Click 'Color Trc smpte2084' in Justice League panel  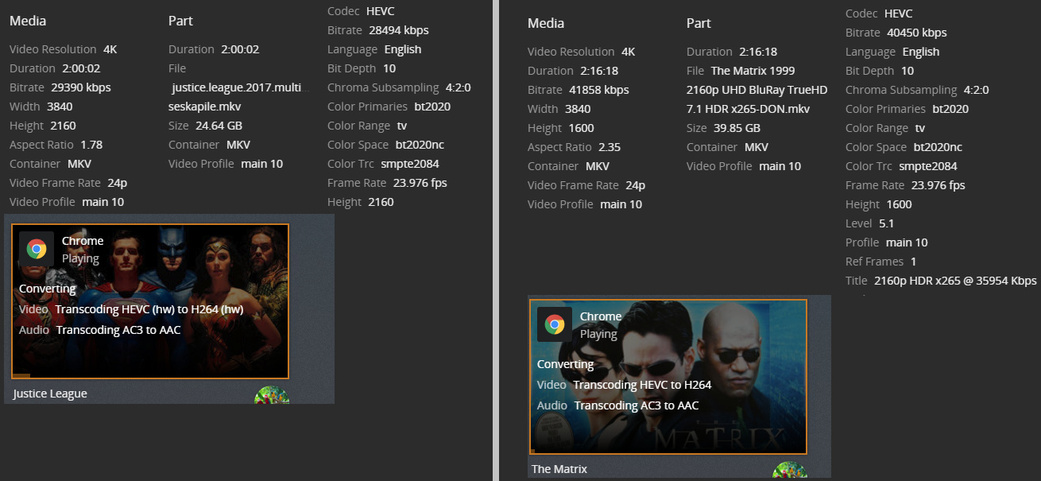(383, 164)
